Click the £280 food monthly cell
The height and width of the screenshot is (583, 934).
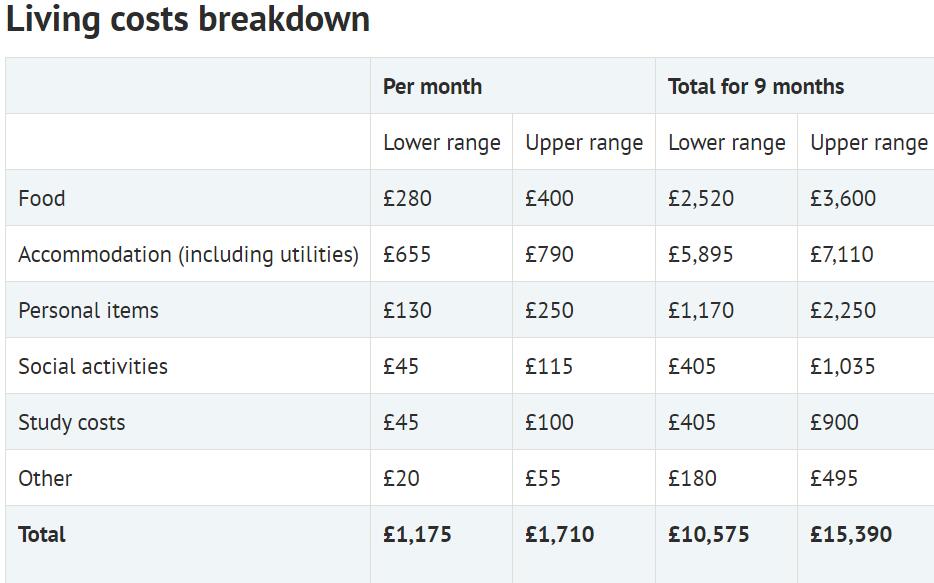click(407, 198)
